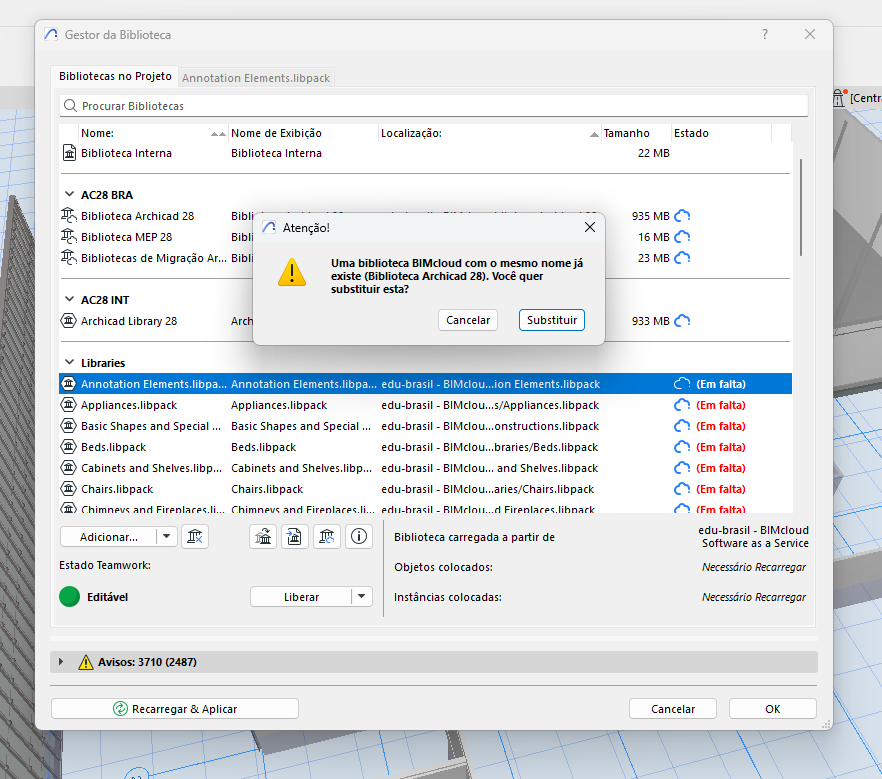The width and height of the screenshot is (882, 779).
Task: Collapse the Libraries group
Action: tap(69, 363)
